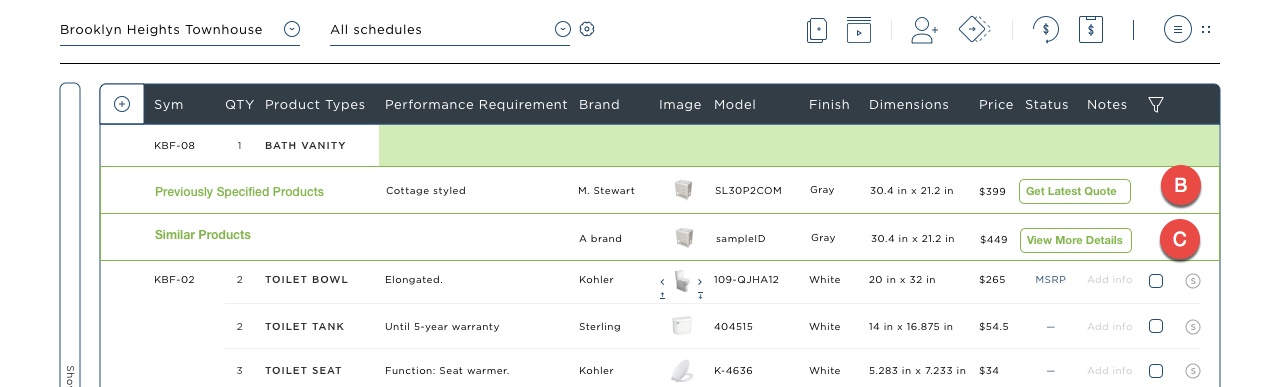This screenshot has height=387, width=1280.
Task: Show next Toilet Bowl image arrow
Action: [700, 283]
